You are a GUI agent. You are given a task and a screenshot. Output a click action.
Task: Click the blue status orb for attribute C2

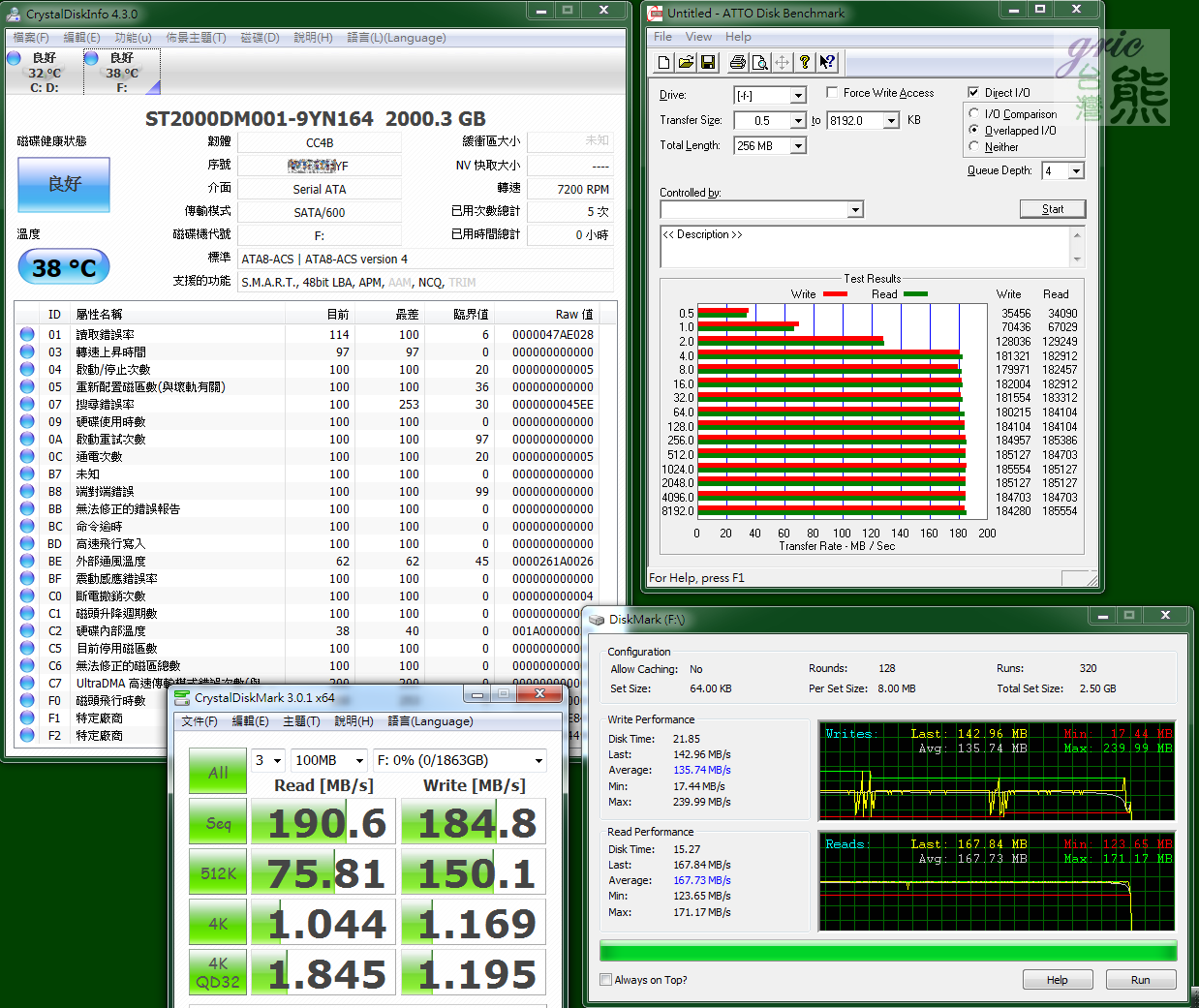[x=27, y=630]
